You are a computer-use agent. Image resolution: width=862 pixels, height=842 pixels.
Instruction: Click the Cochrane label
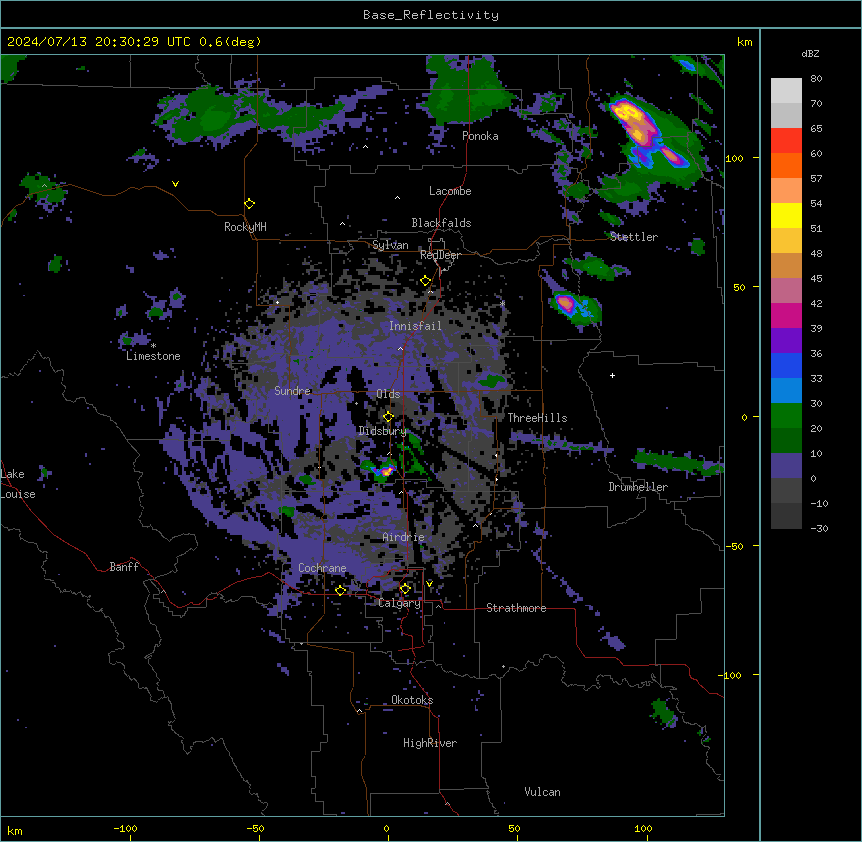tap(322, 568)
